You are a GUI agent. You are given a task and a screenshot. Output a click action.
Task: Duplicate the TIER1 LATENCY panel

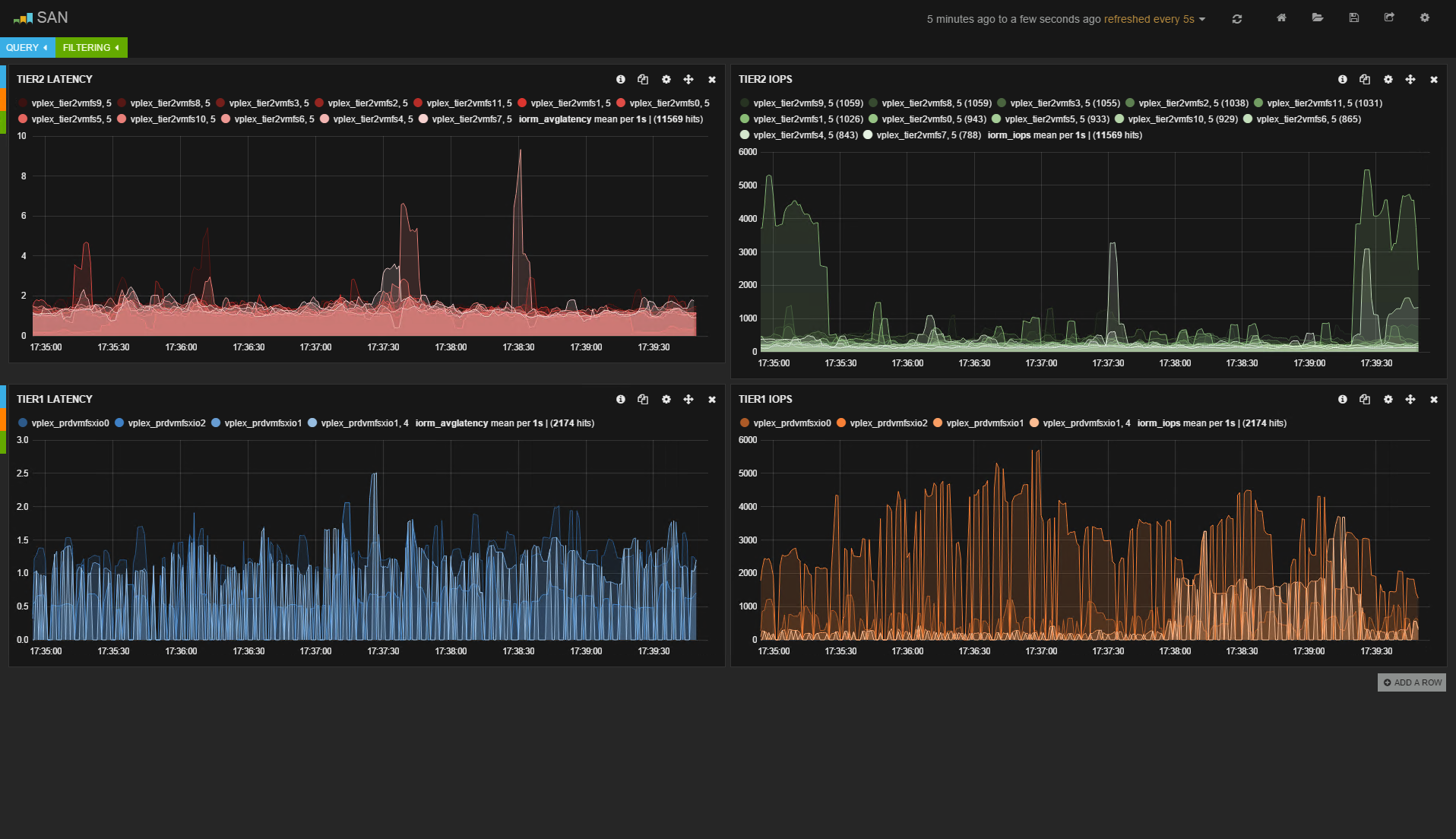point(643,399)
